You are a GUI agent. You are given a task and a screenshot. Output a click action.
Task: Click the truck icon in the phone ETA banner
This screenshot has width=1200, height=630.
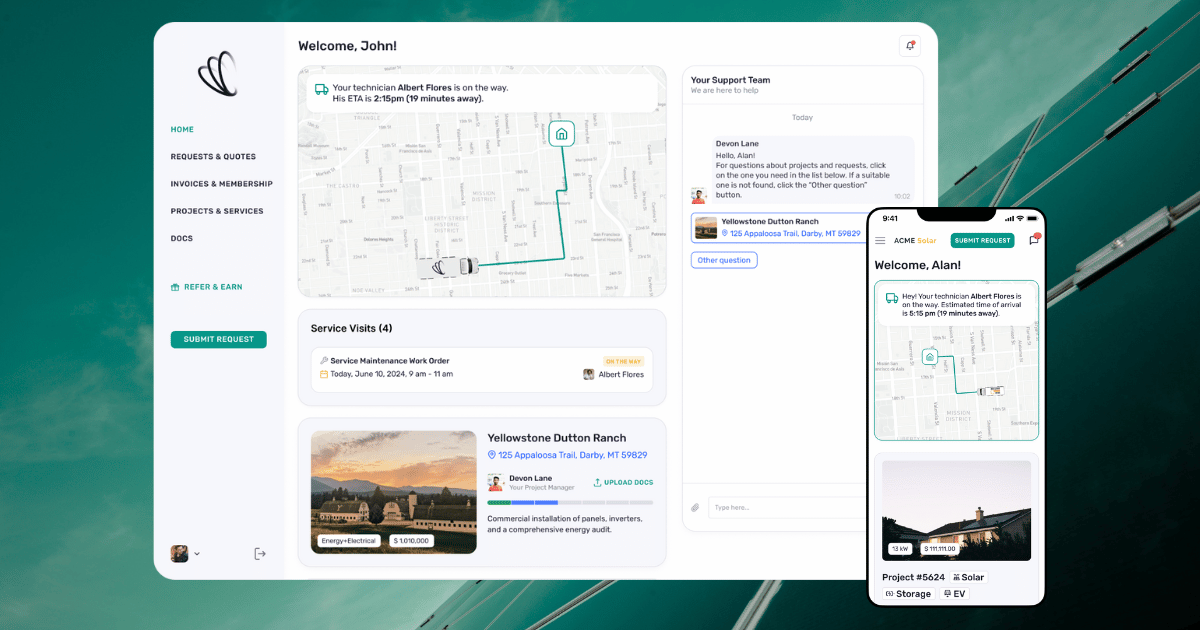892,298
